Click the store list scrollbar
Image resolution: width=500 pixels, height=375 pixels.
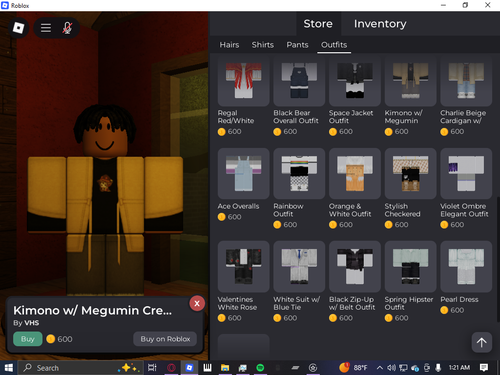click(x=498, y=259)
